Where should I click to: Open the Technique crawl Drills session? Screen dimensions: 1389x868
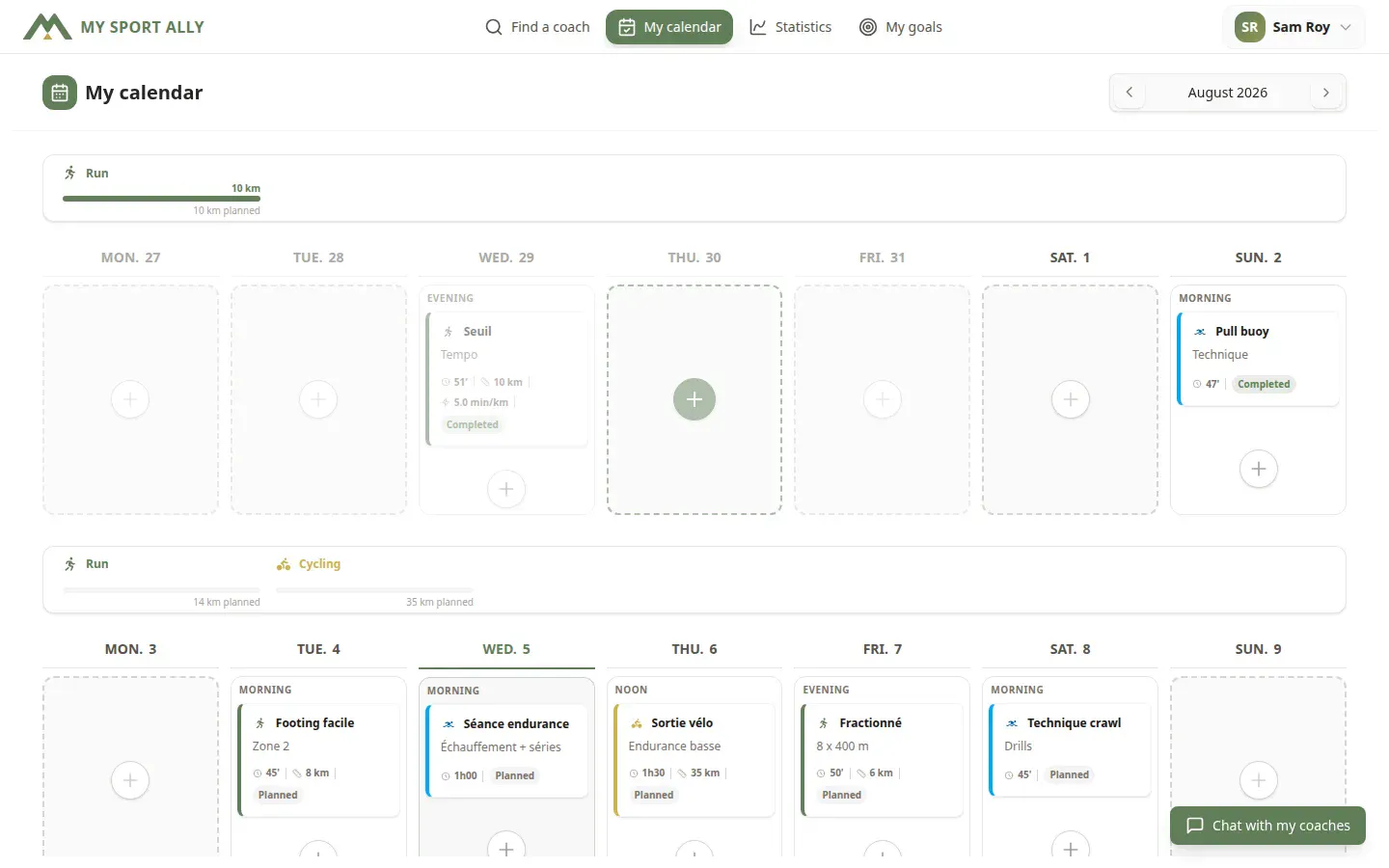click(1071, 750)
